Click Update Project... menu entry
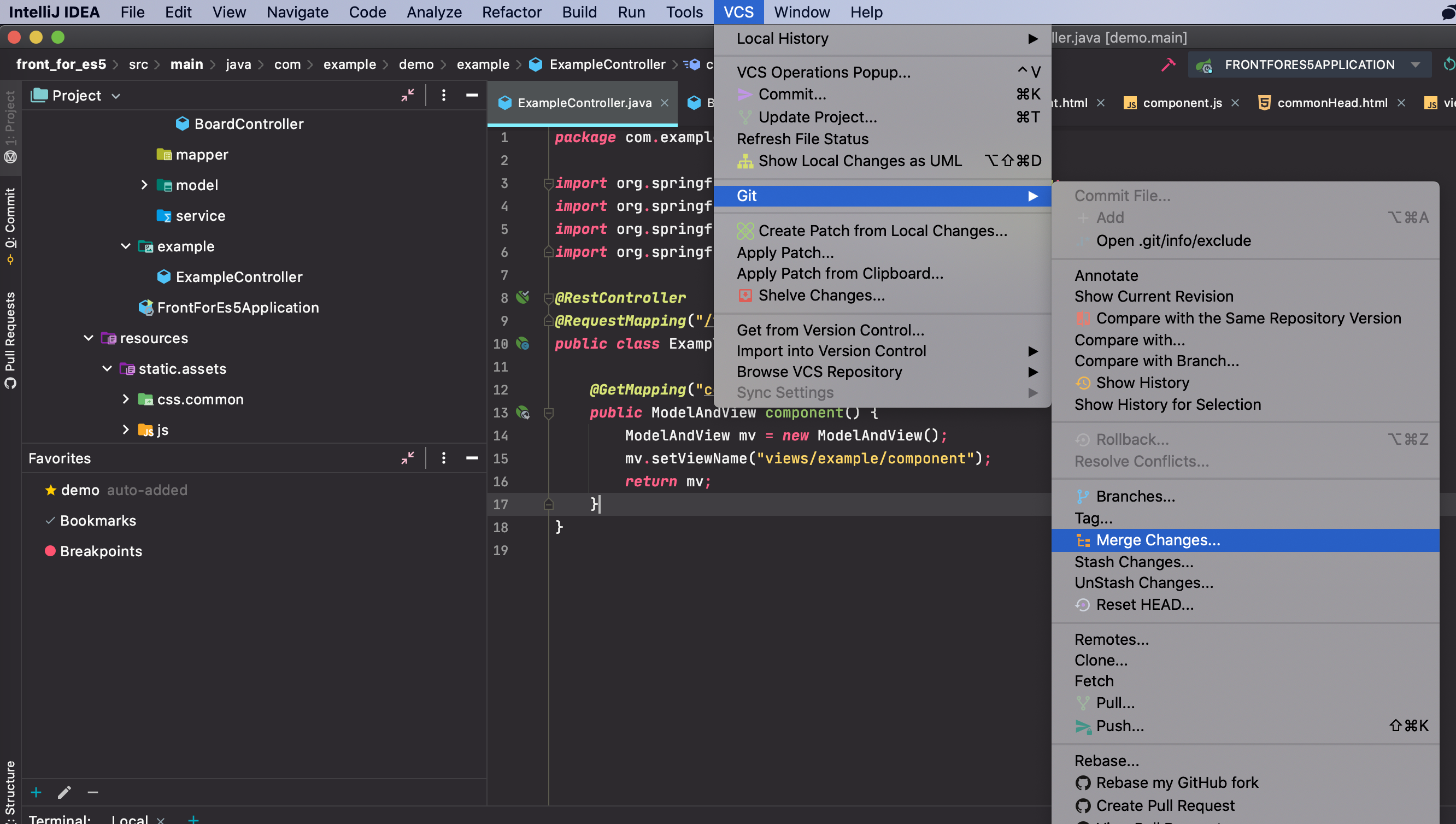 pos(882,116)
